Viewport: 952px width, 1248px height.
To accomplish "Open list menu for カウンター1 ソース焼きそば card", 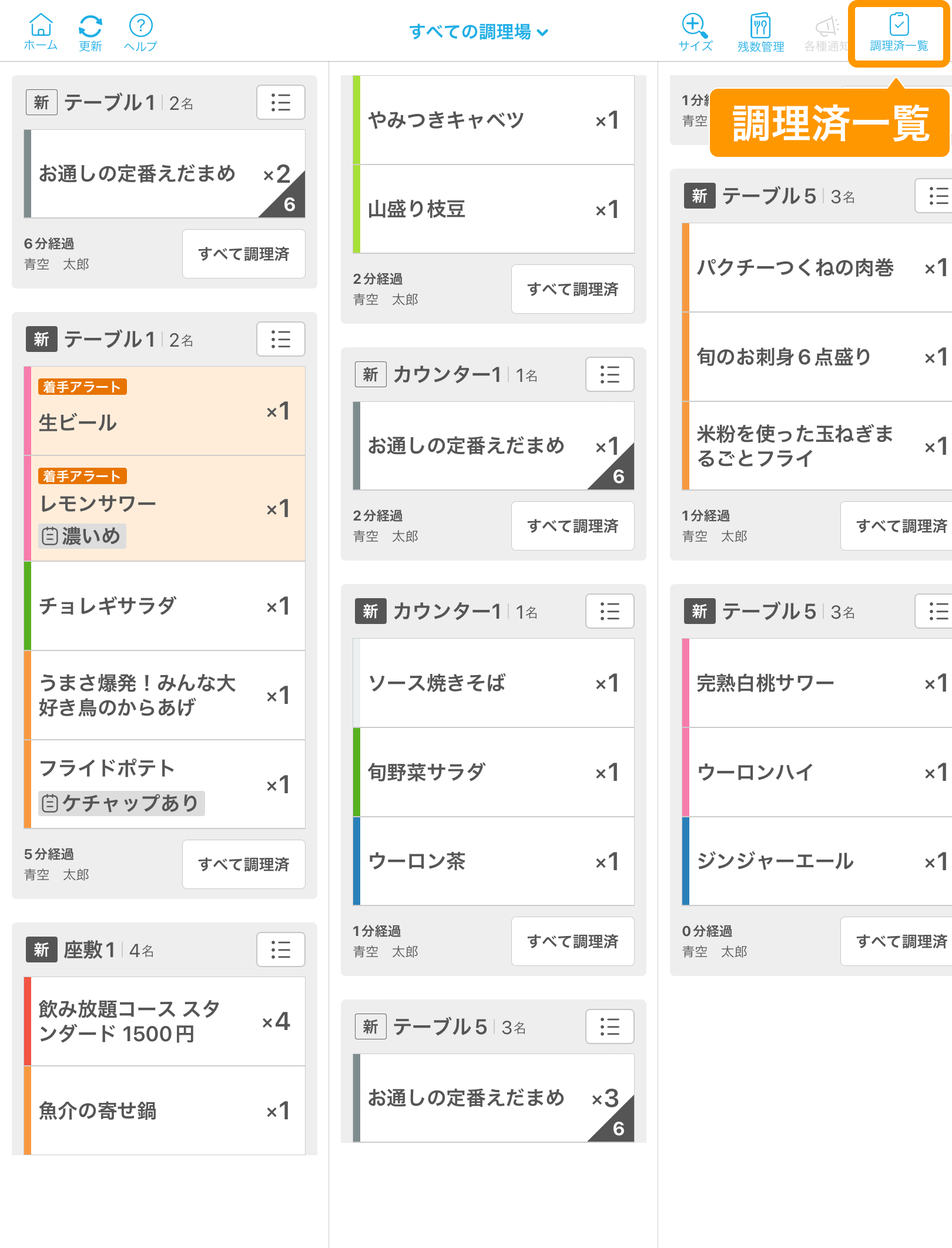I will (610, 611).
